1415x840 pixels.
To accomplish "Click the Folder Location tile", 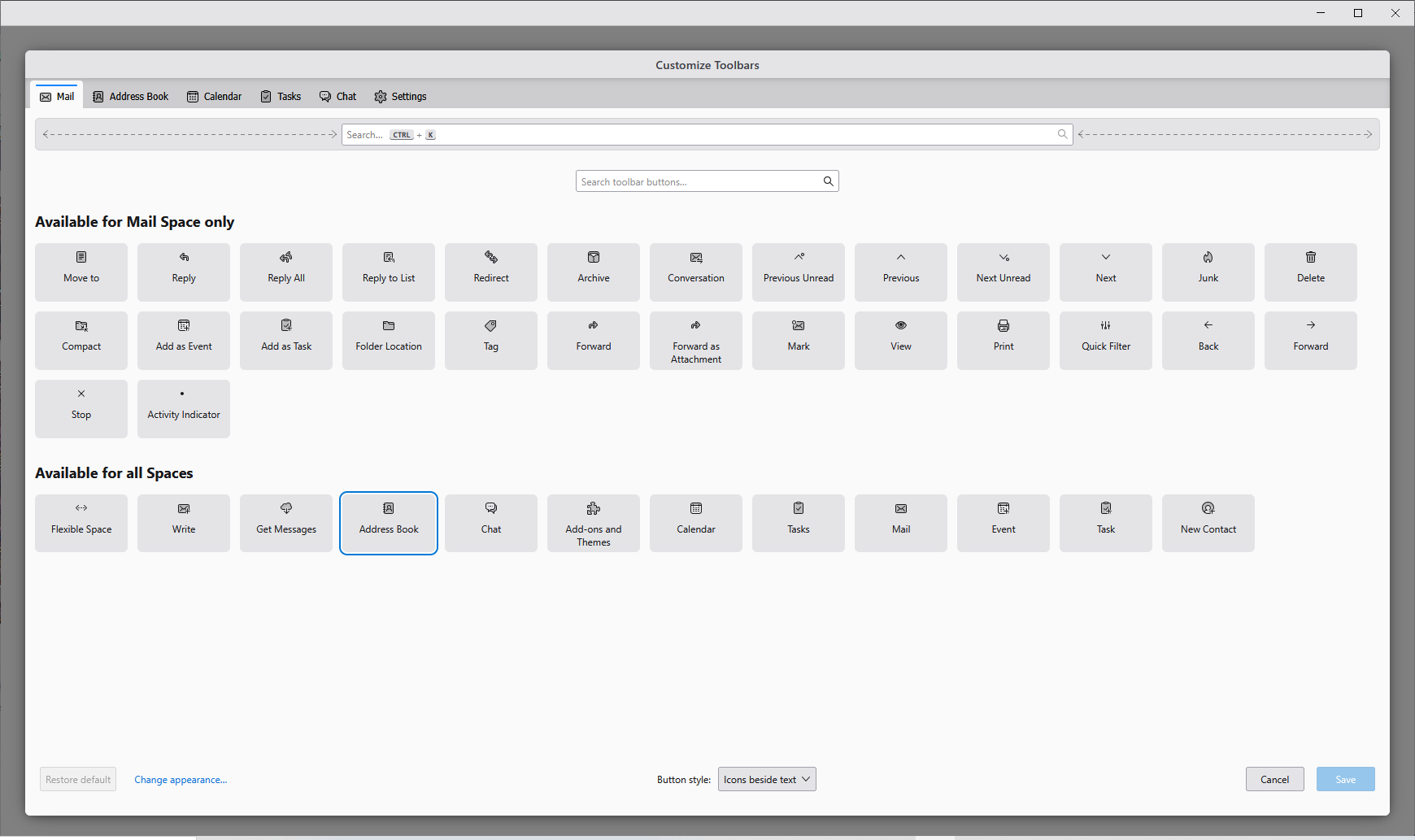I will coord(389,340).
